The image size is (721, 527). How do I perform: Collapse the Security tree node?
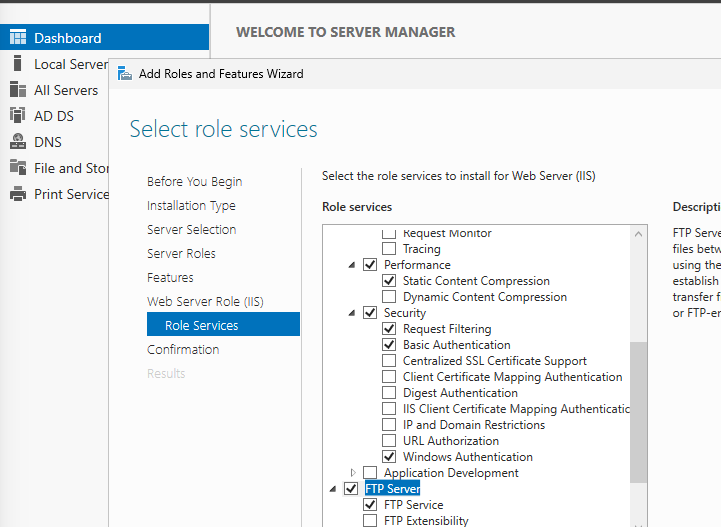352,313
